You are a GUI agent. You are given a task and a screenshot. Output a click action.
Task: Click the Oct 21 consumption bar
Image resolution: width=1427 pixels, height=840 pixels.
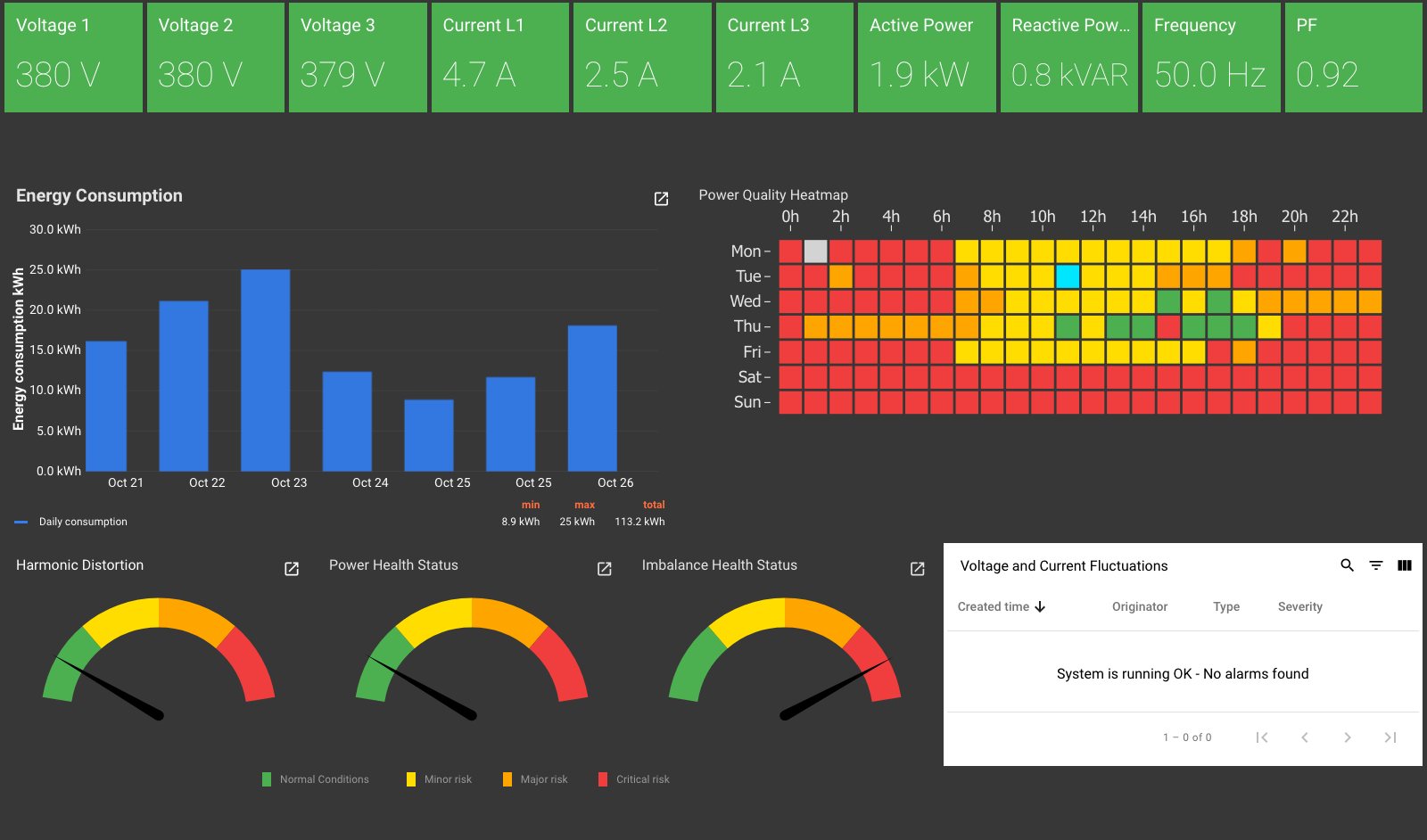point(105,406)
